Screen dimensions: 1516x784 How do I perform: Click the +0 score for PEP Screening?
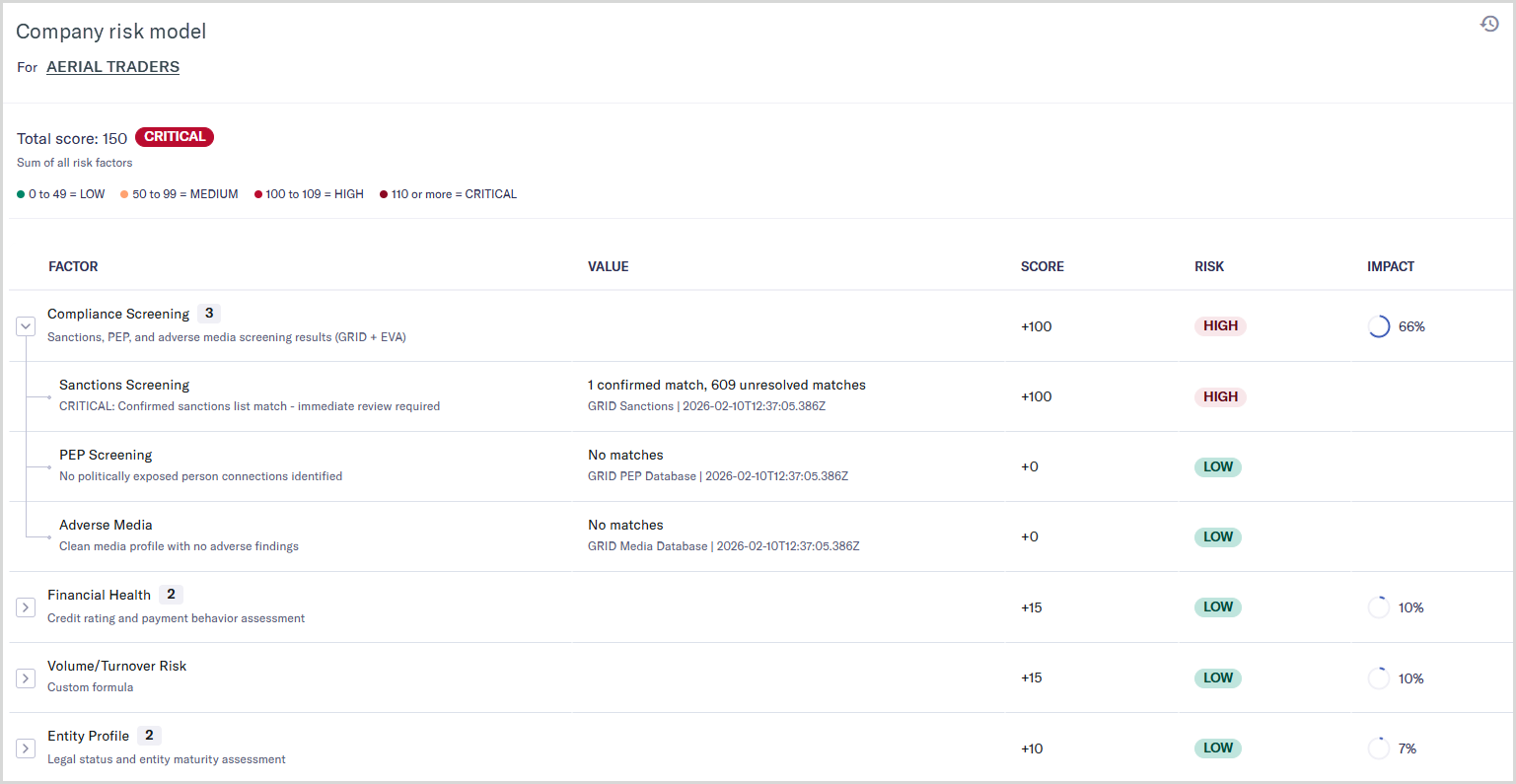click(x=1030, y=467)
